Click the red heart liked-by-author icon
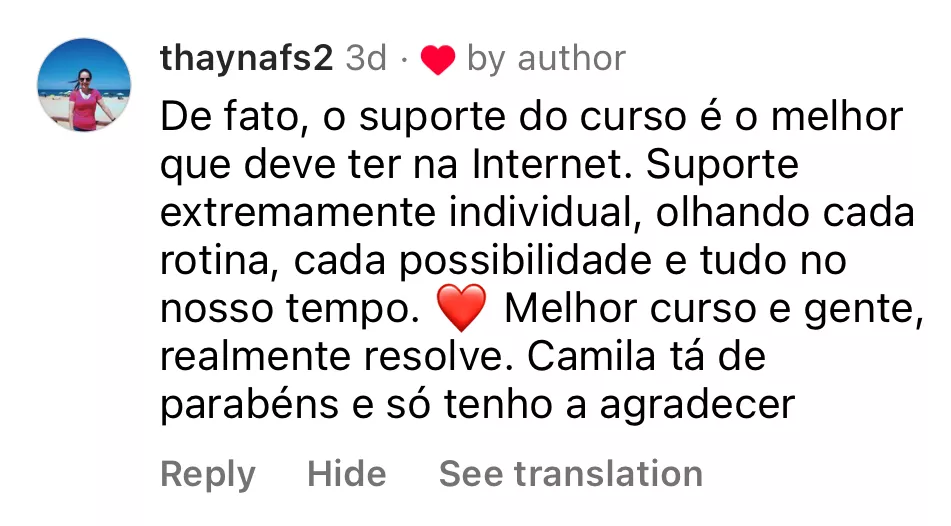 tap(438, 60)
